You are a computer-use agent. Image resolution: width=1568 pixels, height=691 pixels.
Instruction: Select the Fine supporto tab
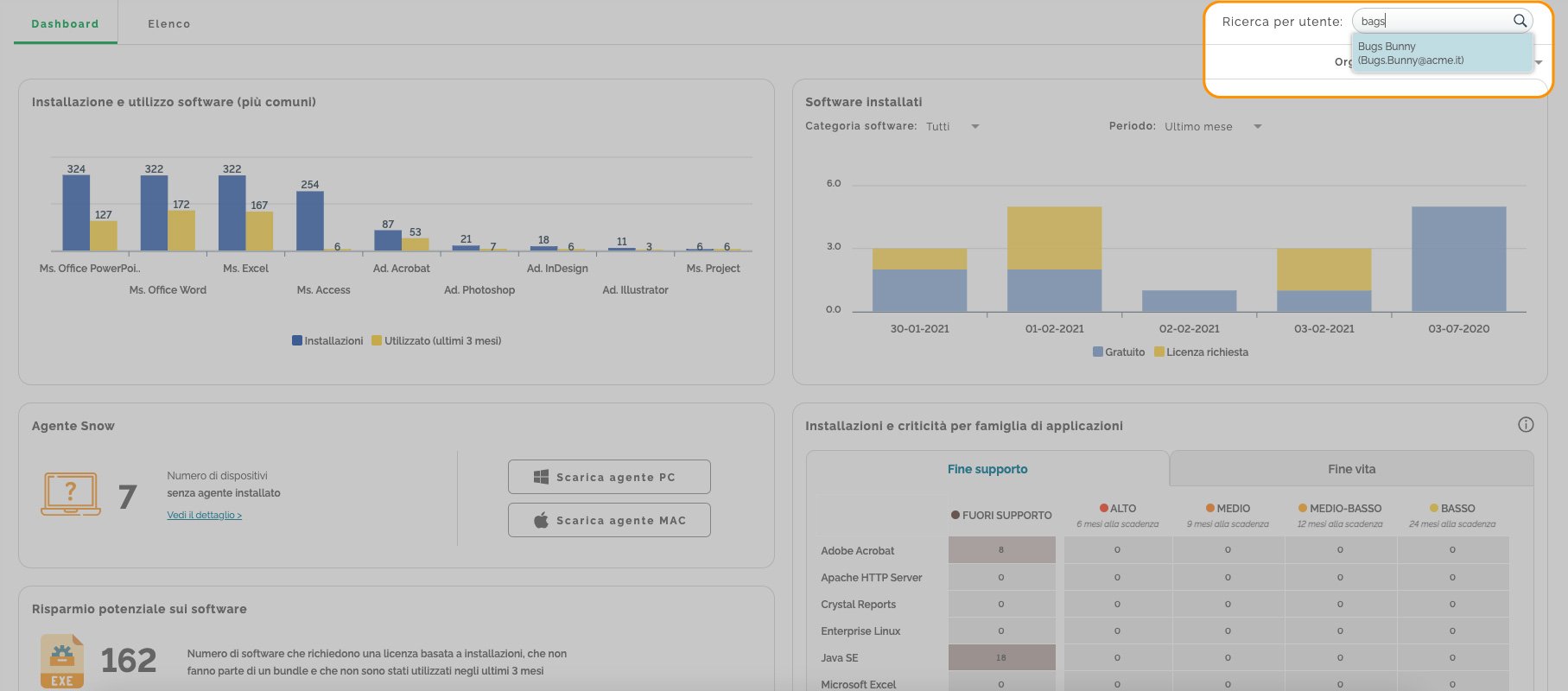pyautogui.click(x=987, y=469)
